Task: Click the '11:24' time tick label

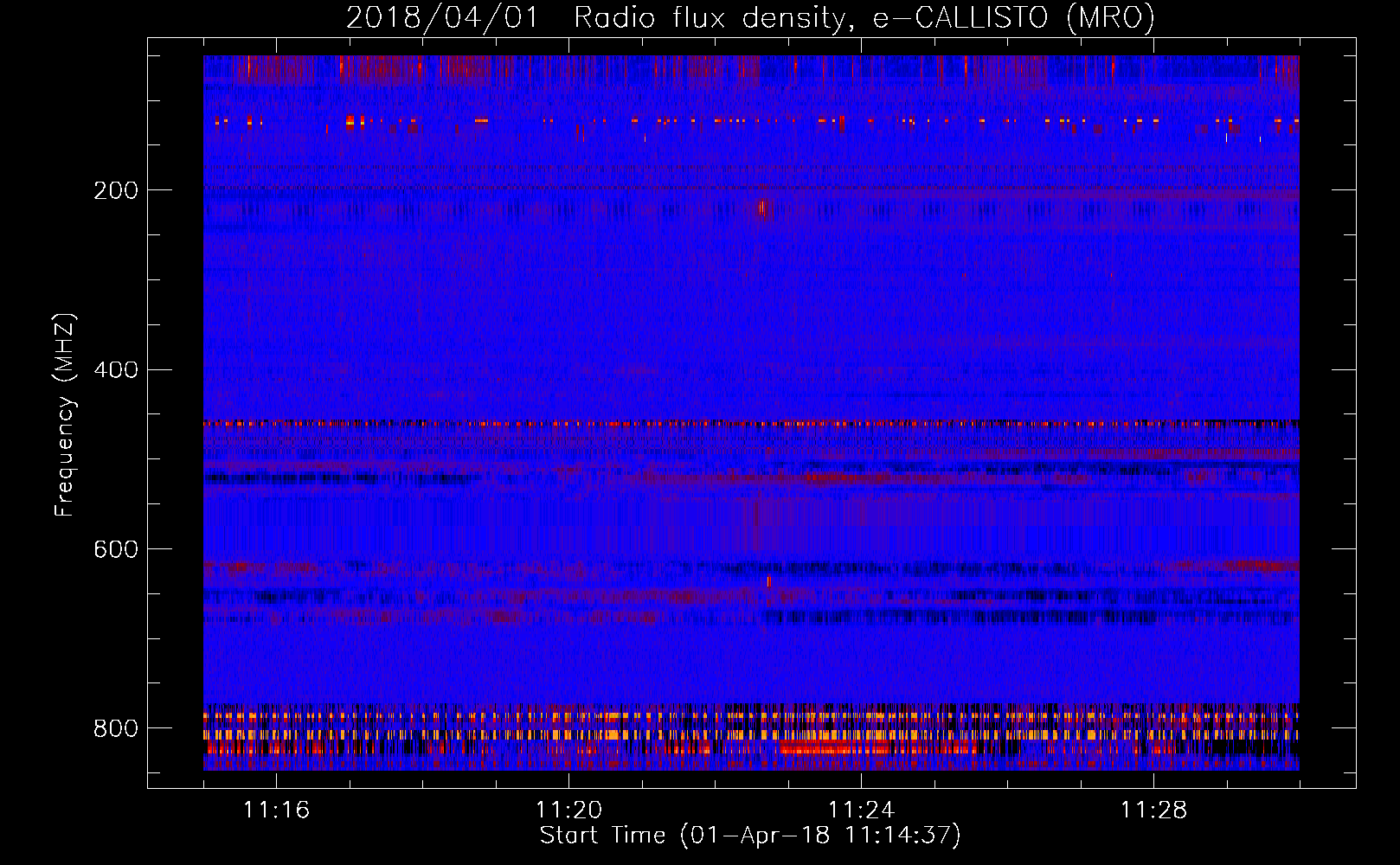Action: click(861, 811)
